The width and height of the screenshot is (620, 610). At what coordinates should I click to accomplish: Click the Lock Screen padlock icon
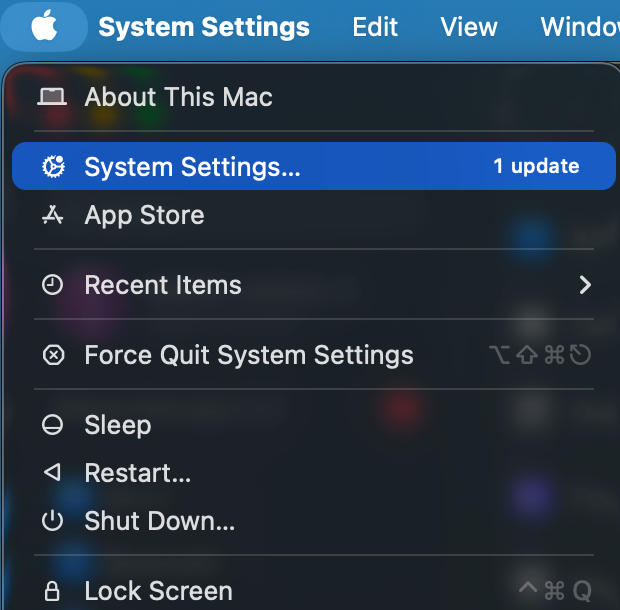(x=52, y=591)
